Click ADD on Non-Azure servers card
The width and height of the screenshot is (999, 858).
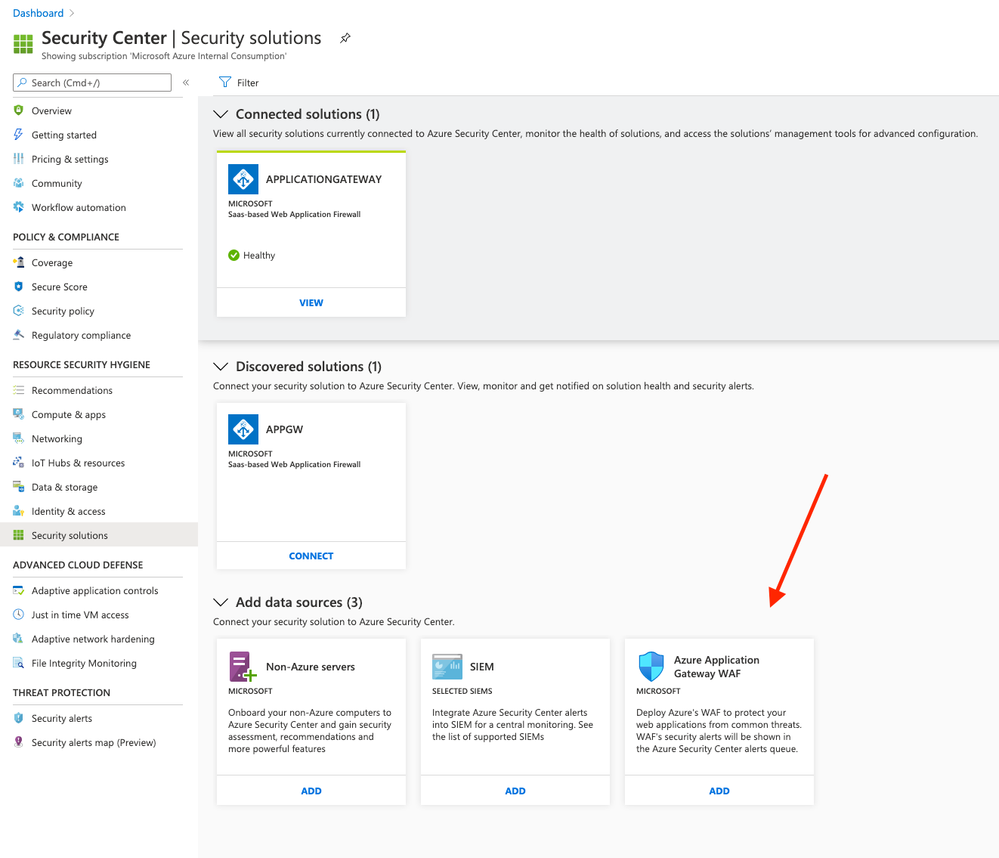pos(311,790)
